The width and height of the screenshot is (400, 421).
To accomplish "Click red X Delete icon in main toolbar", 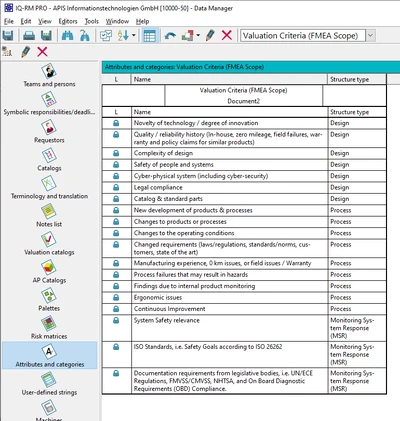I will coord(227,35).
